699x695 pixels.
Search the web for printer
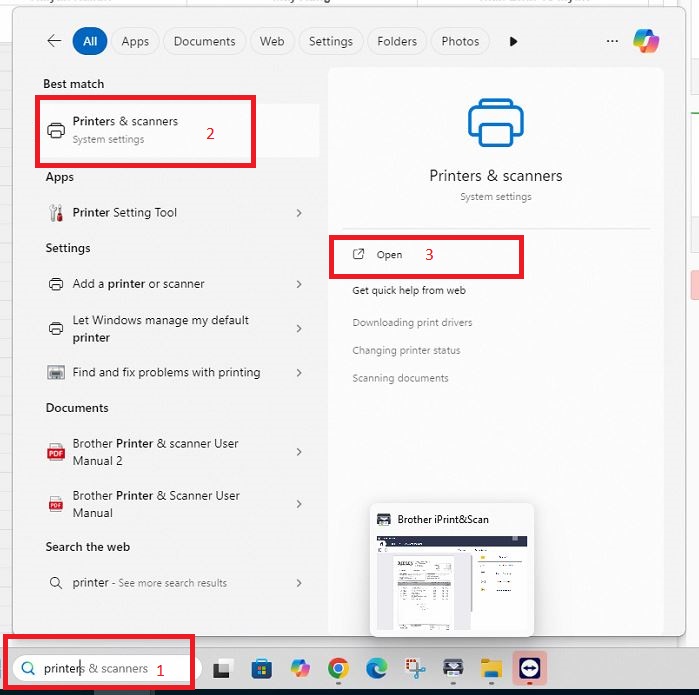pos(174,583)
